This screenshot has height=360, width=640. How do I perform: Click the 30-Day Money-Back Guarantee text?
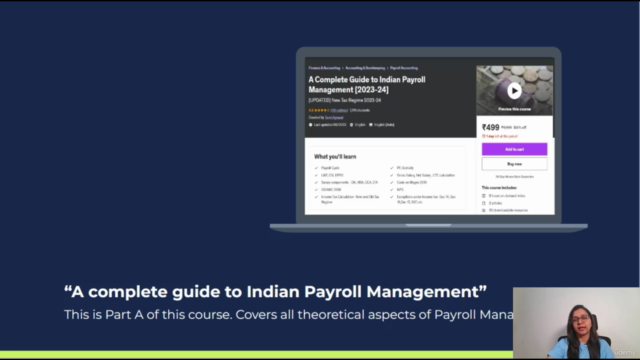click(514, 177)
